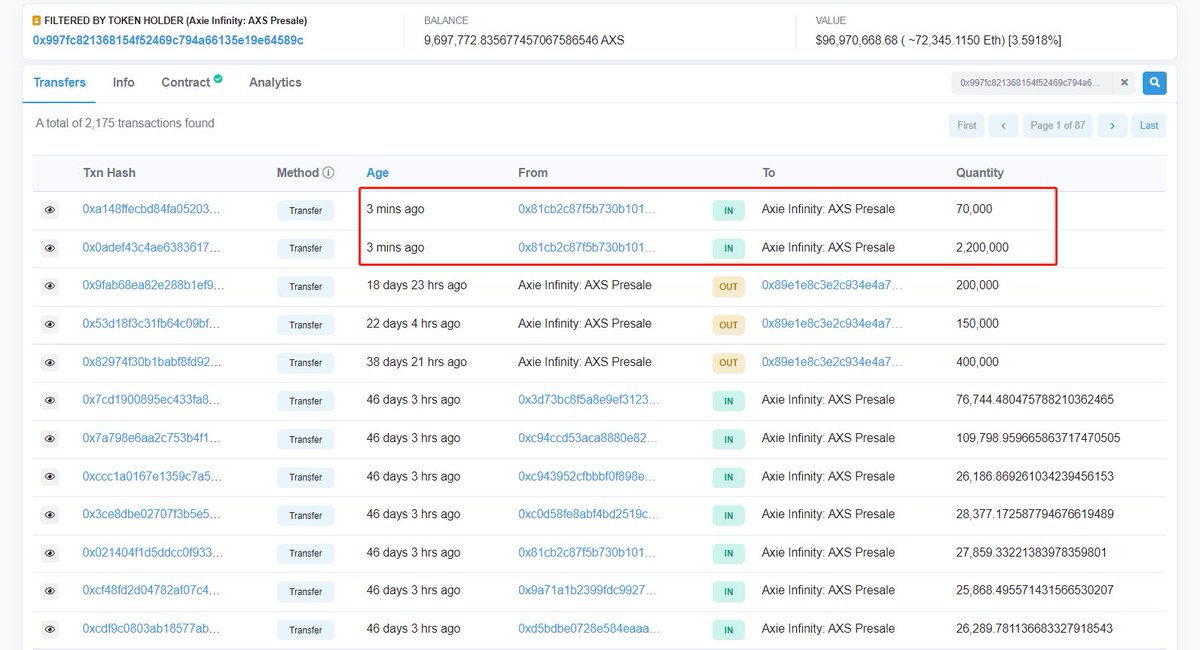Click the eye icon for txn 0x7a798e6aa2c753b4f1
Image resolution: width=1200 pixels, height=650 pixels.
(x=49, y=438)
